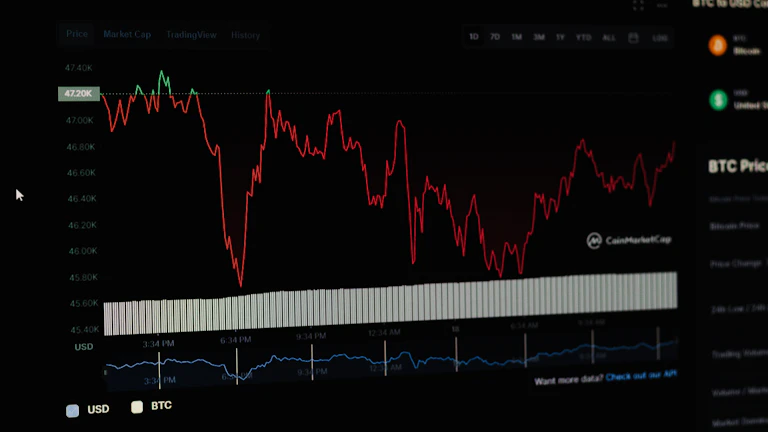Show ALL time price history
Viewport: 768px width, 432px height.
[608, 37]
